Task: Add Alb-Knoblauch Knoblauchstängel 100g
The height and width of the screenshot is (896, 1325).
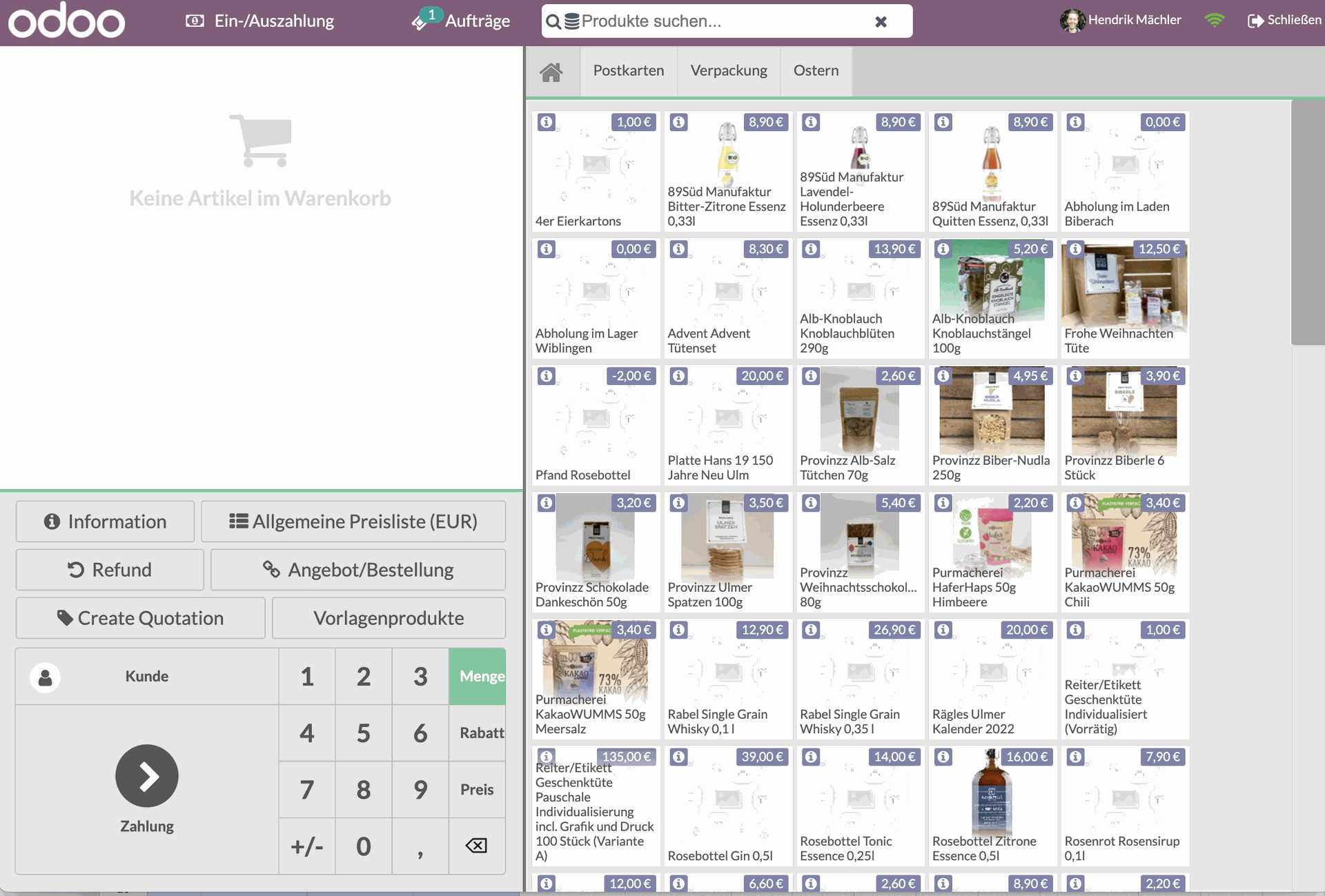Action: click(x=992, y=299)
